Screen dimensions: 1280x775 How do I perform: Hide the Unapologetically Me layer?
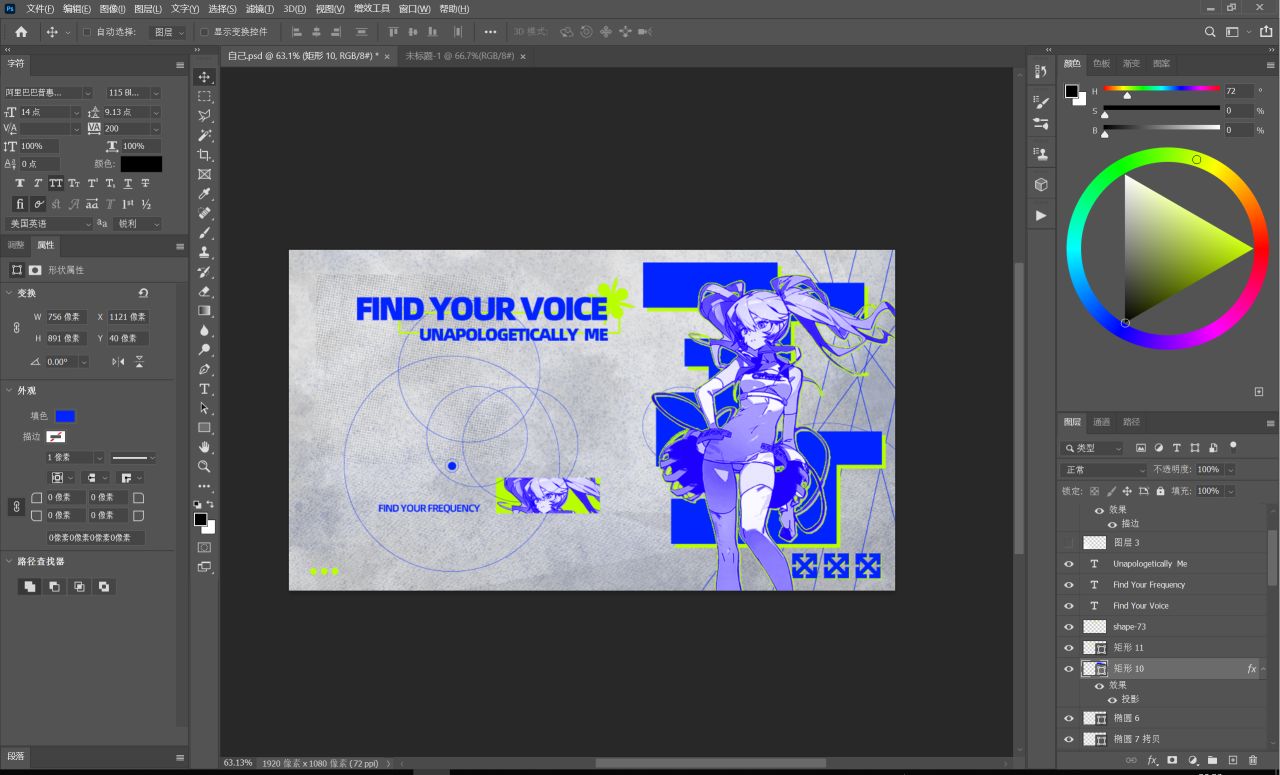coord(1069,564)
